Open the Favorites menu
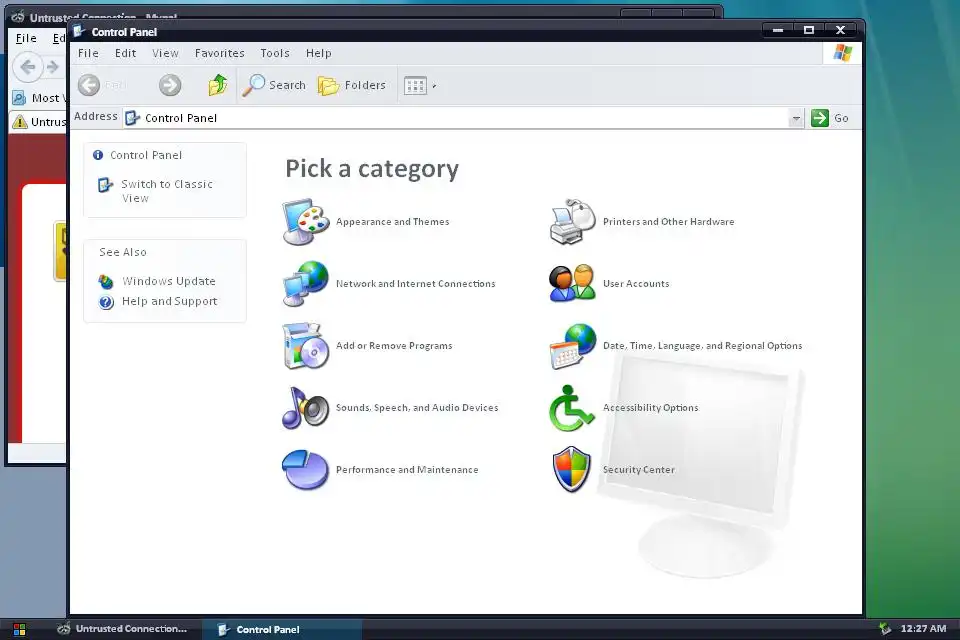Screen dimensions: 960x640 click(220, 53)
